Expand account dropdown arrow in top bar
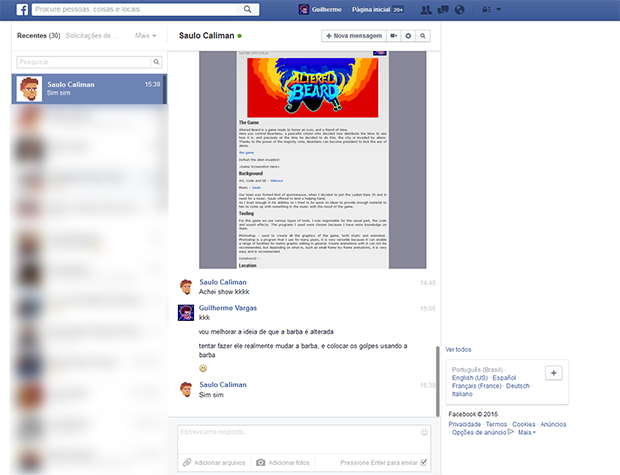This screenshot has width=620, height=475. pyautogui.click(x=499, y=9)
